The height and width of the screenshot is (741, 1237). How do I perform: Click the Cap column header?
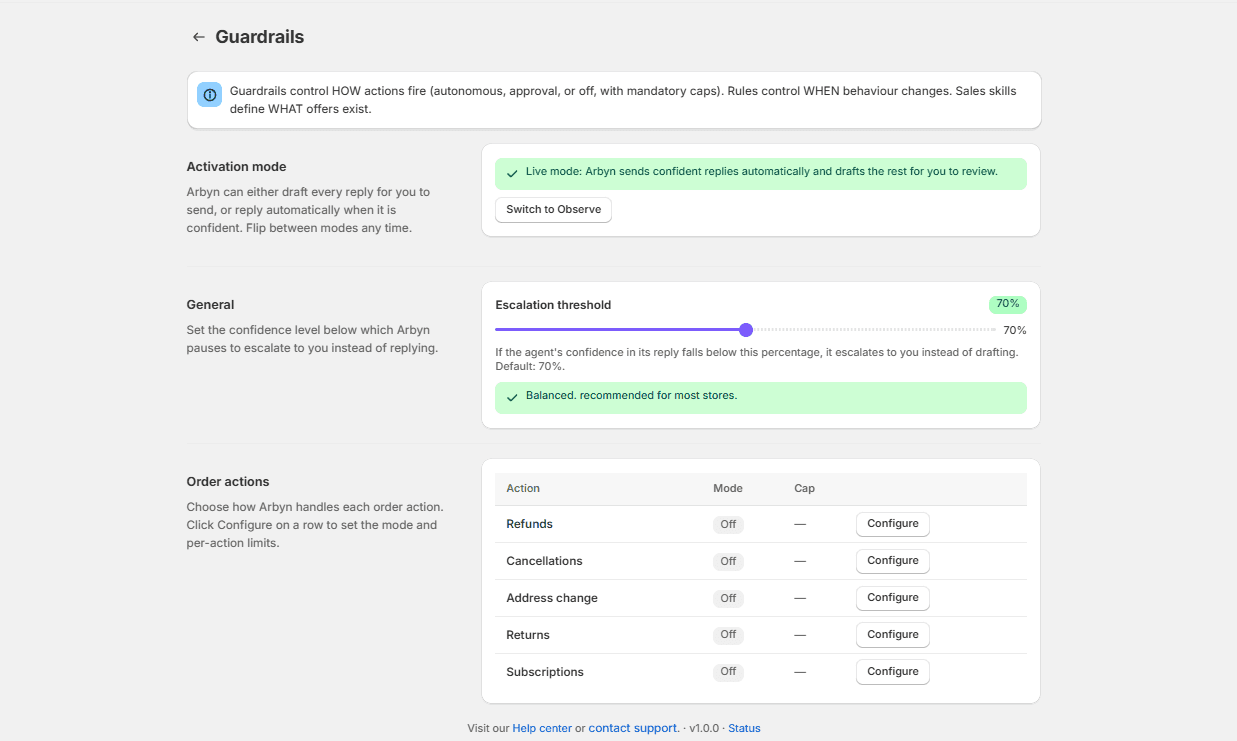click(x=804, y=488)
